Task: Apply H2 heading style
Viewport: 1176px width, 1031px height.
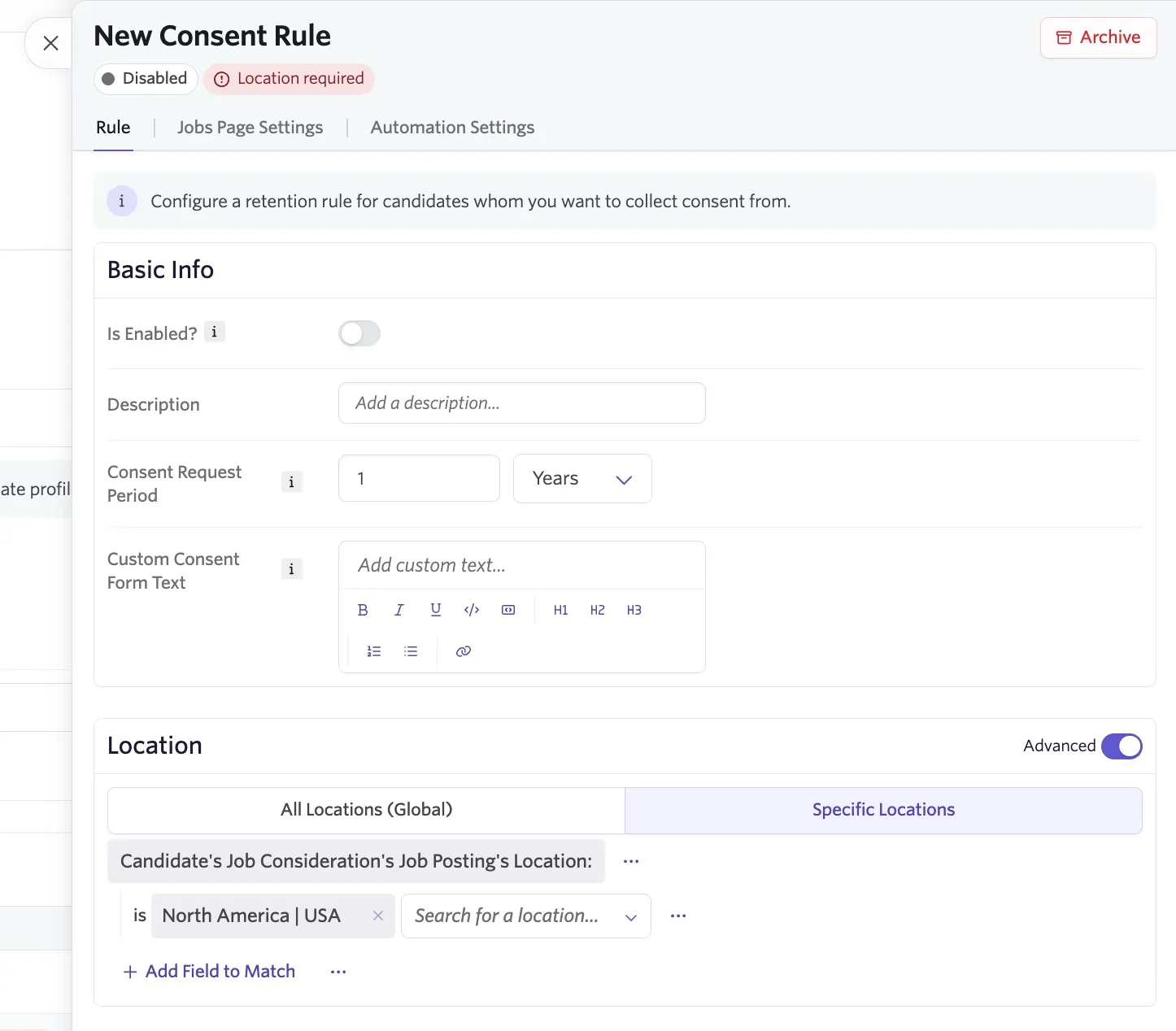Action: point(597,610)
